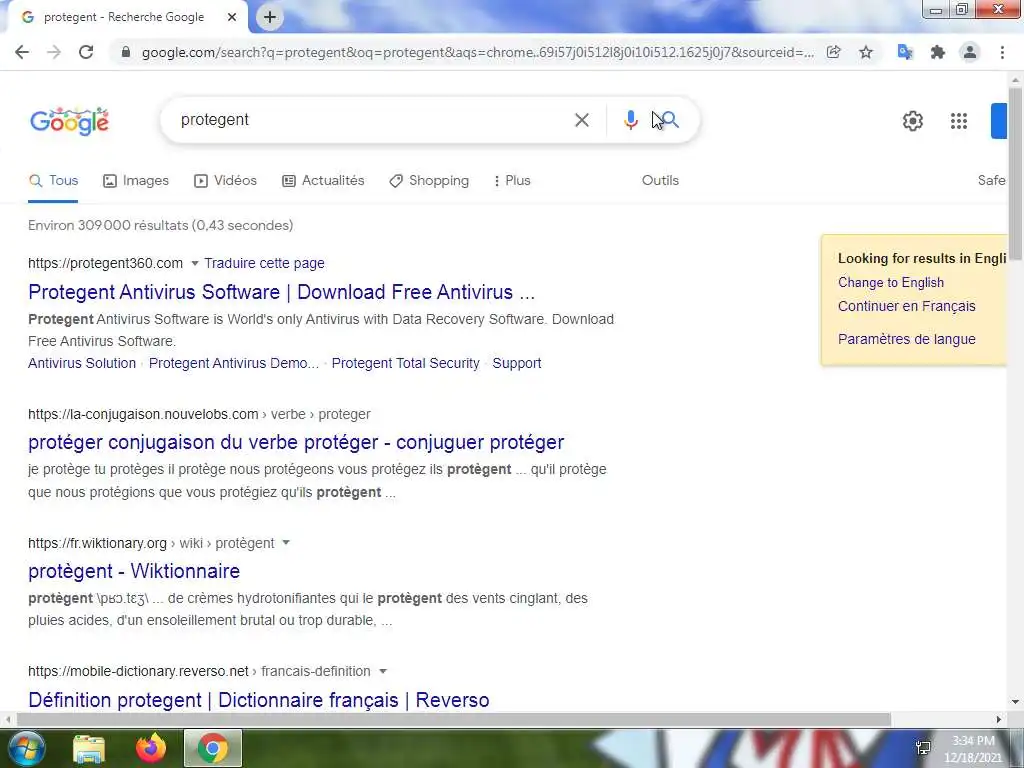Share this page via address bar icon
The image size is (1024, 768).
click(834, 52)
